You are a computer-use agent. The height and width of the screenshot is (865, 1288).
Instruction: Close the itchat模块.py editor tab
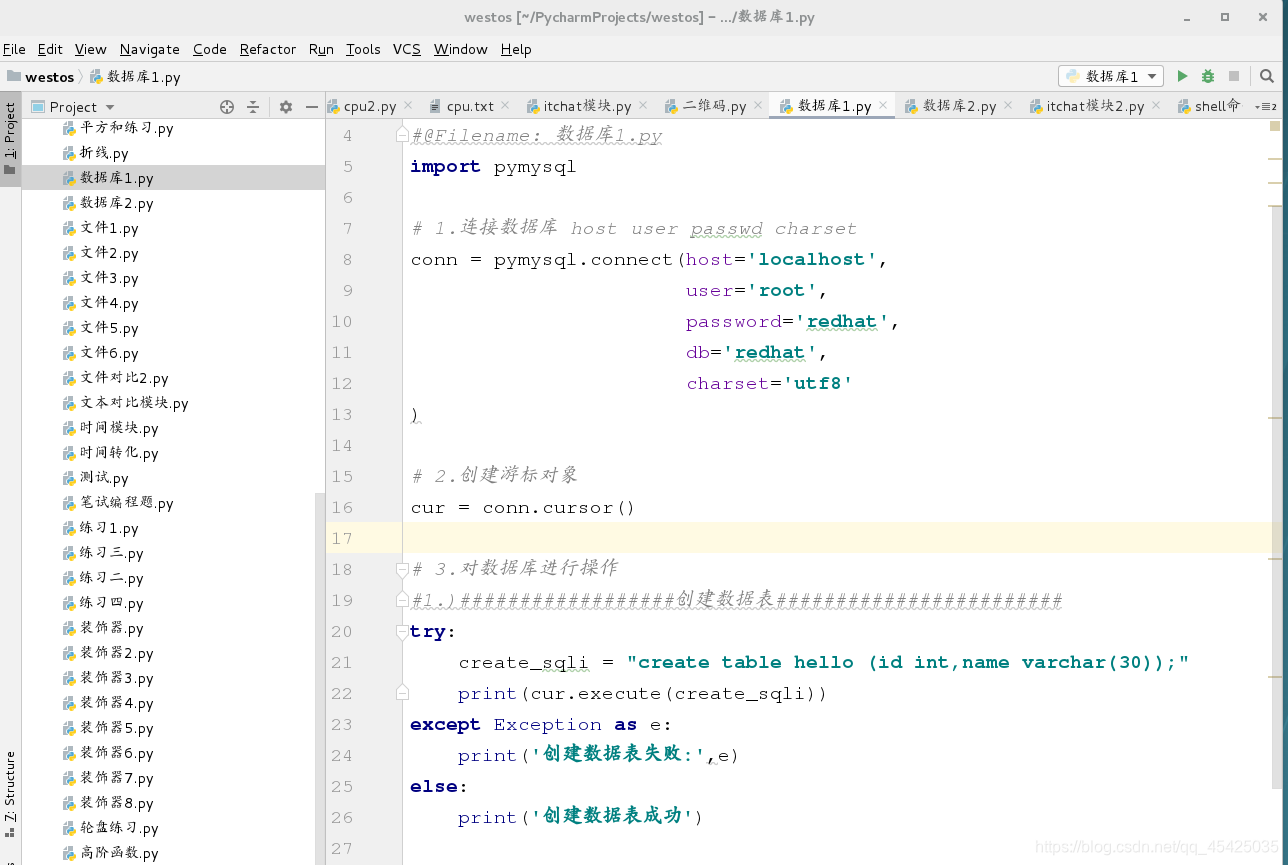(x=642, y=105)
